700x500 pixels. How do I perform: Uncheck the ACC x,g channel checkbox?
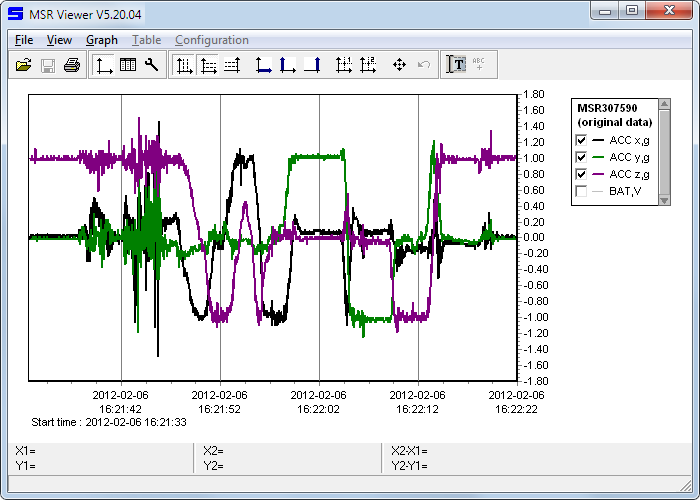coord(581,141)
